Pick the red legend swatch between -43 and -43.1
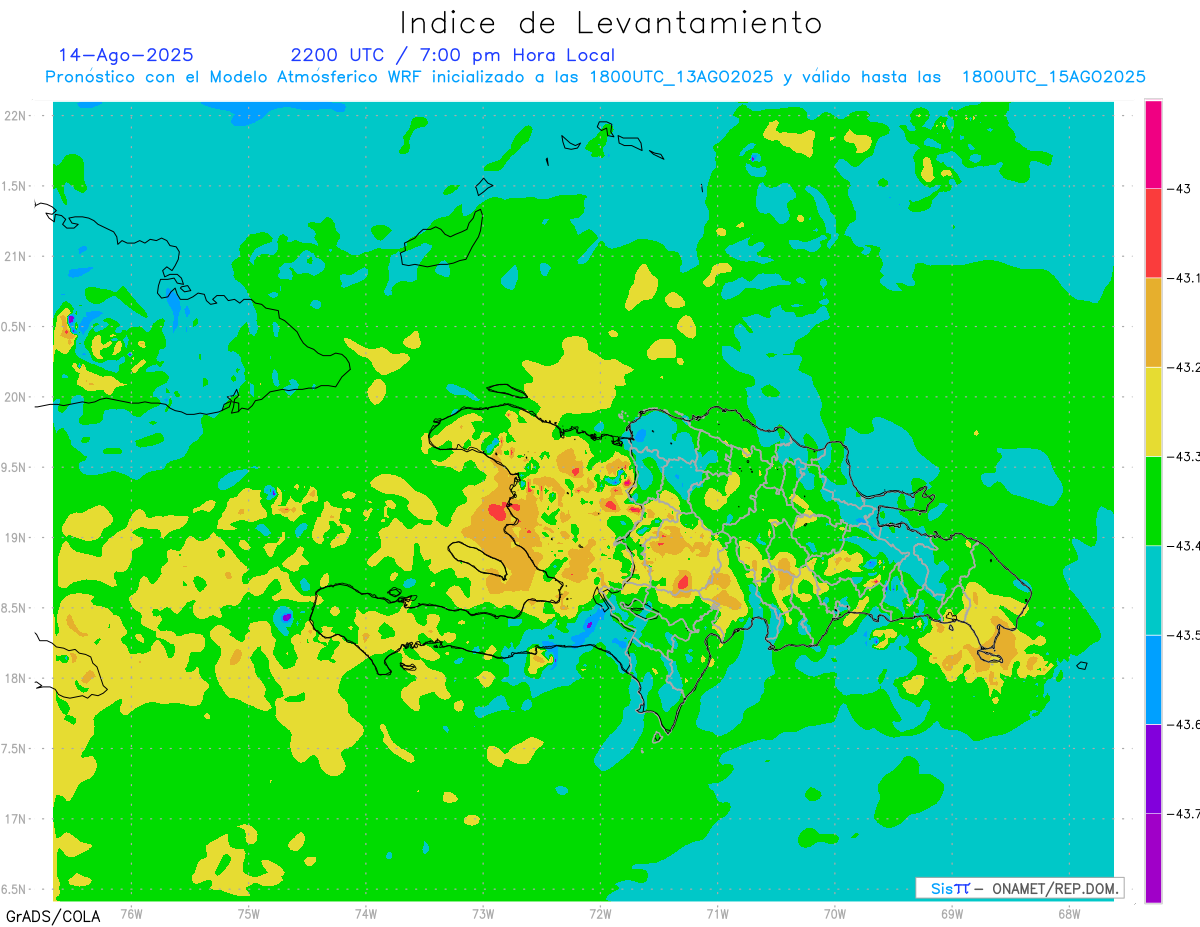This screenshot has height=927, width=1200. [1153, 233]
